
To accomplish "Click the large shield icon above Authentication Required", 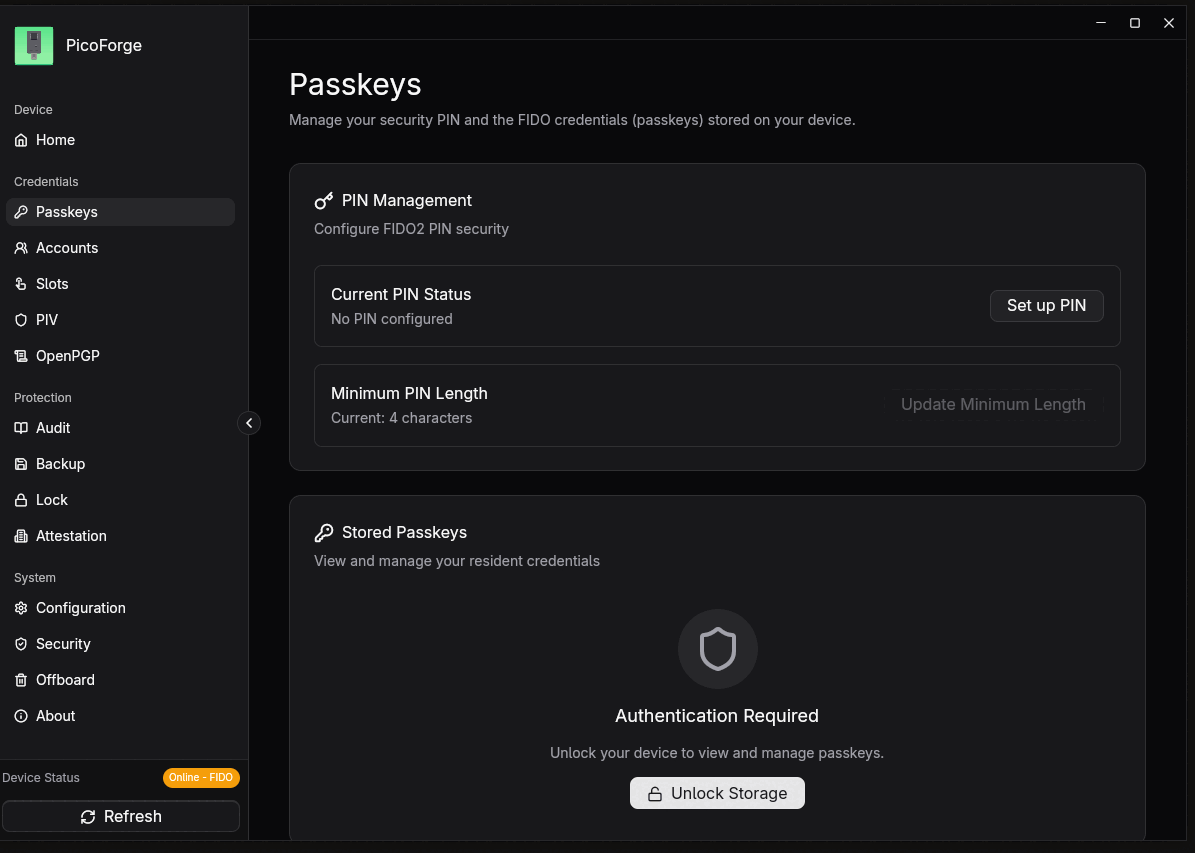I will pyautogui.click(x=718, y=649).
